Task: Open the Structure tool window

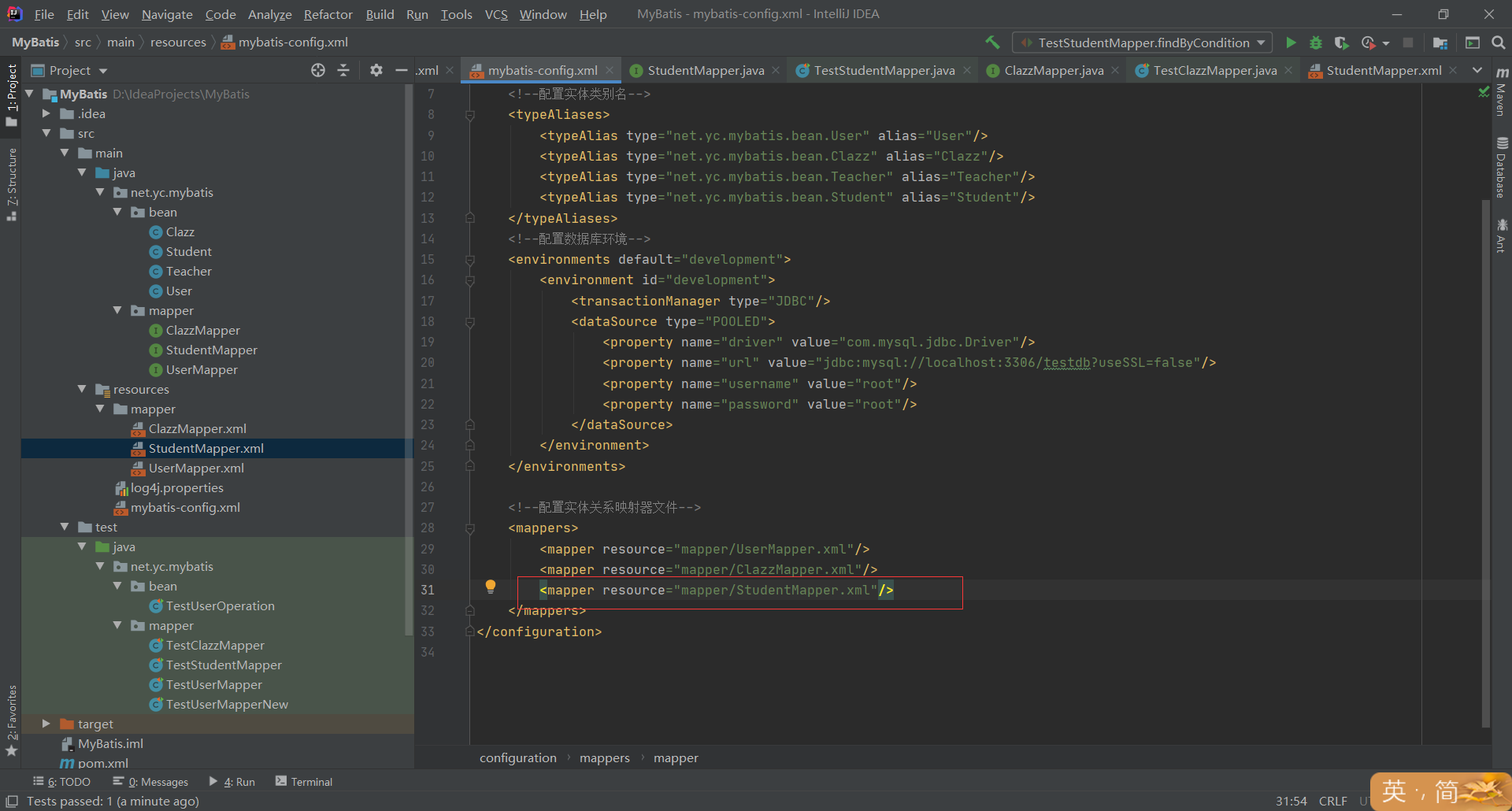Action: pos(11,184)
